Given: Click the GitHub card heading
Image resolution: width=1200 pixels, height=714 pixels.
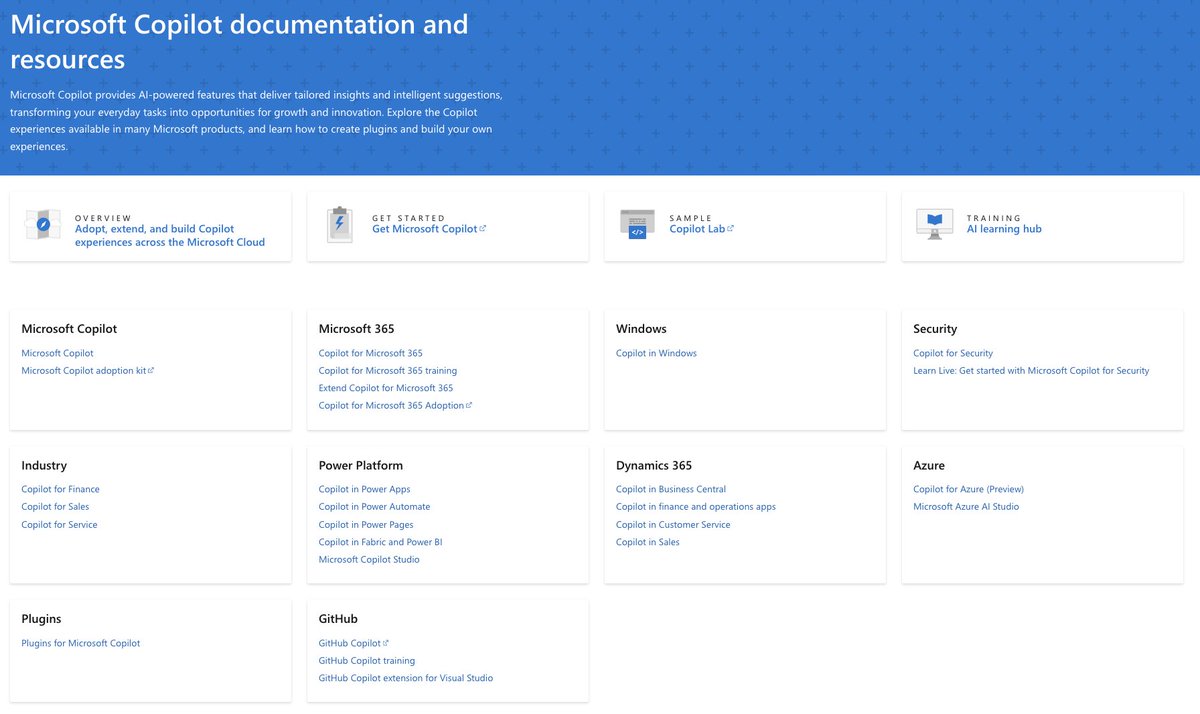Looking at the screenshot, I should click(338, 619).
